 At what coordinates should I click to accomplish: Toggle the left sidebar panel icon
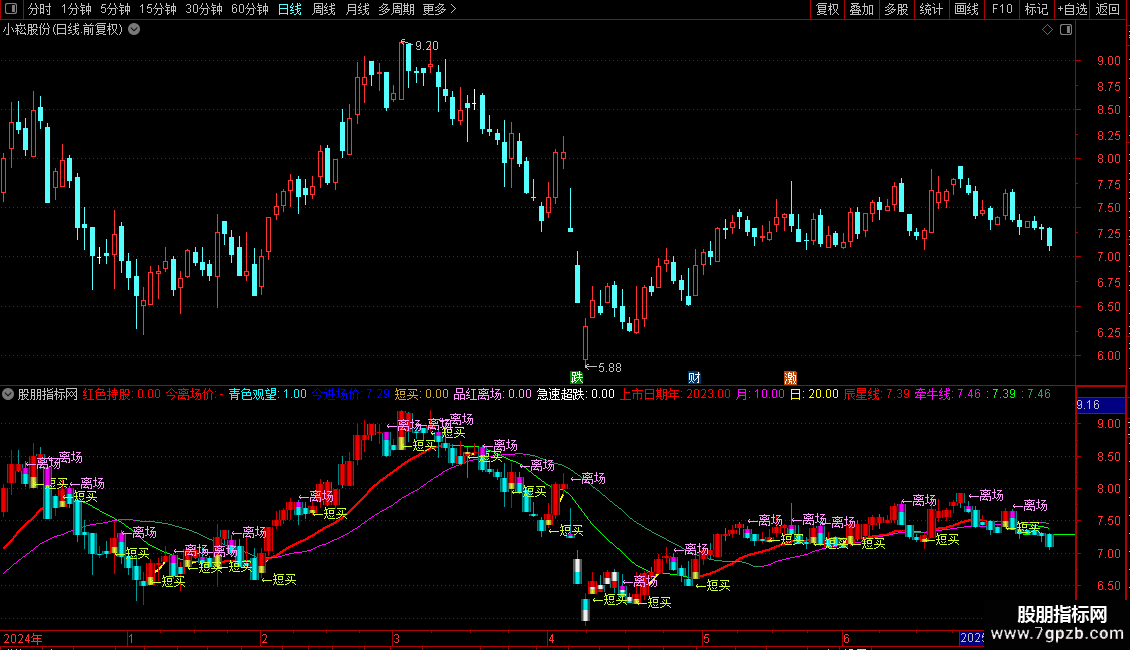coord(11,9)
